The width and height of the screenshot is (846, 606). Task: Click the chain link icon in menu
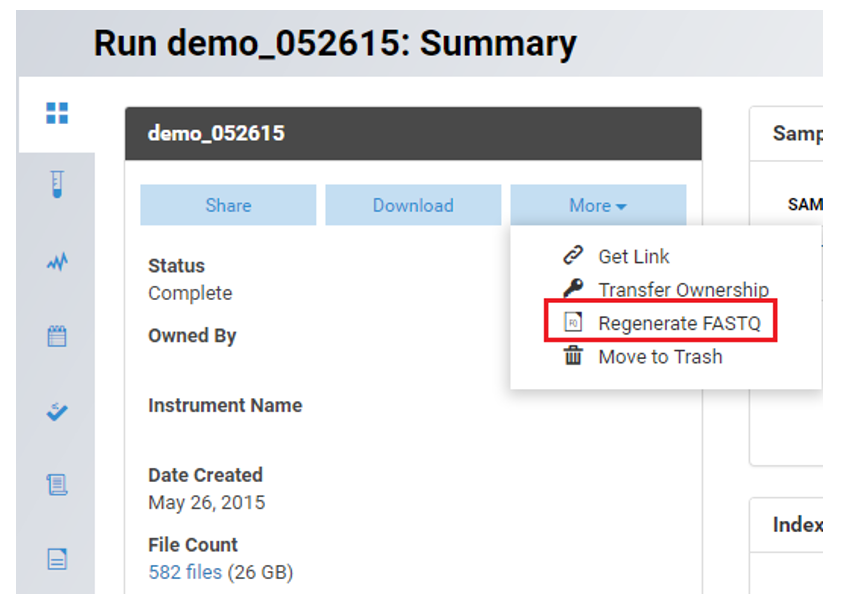573,256
